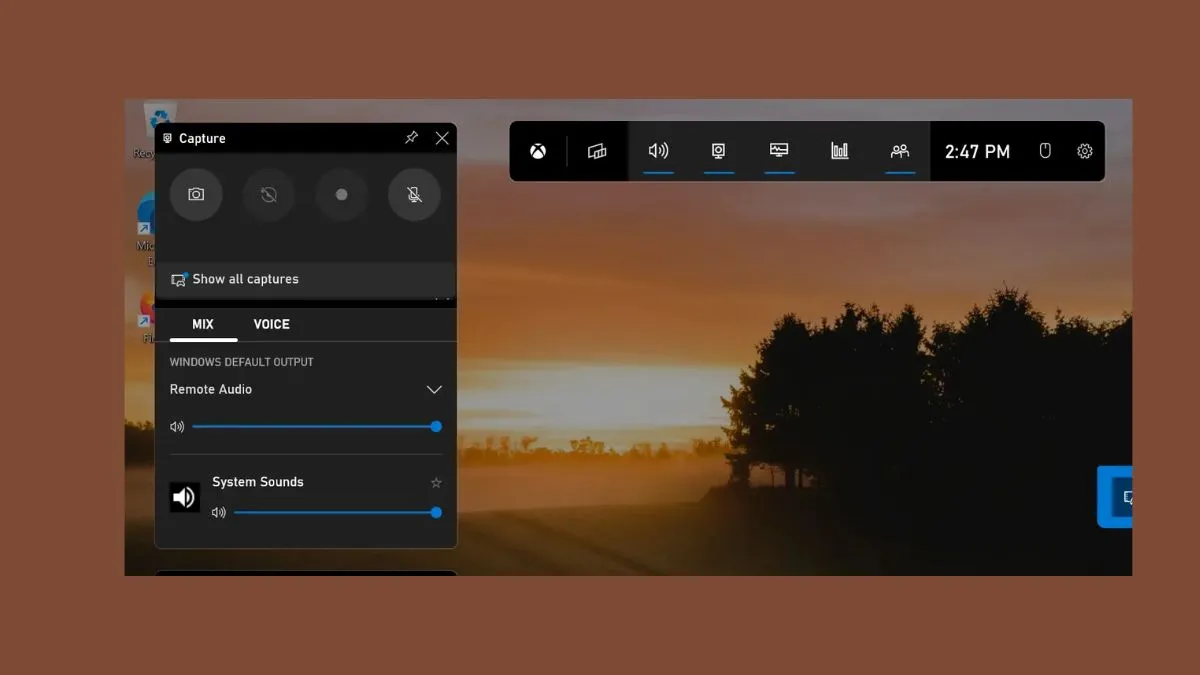Image resolution: width=1200 pixels, height=675 pixels.
Task: Start recording with the record button
Action: tap(341, 195)
